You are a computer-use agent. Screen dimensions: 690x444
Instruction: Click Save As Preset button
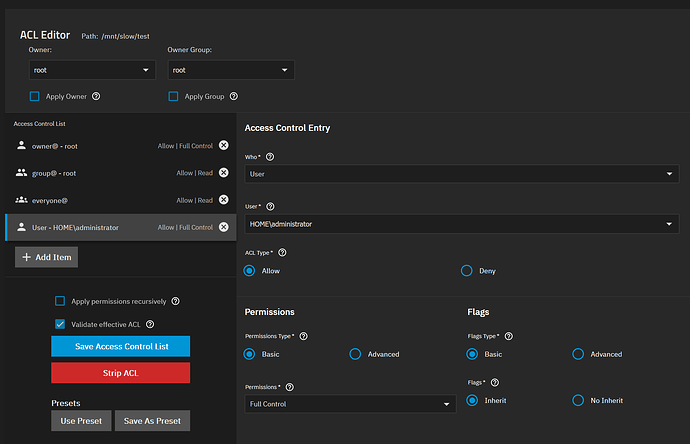coord(152,421)
